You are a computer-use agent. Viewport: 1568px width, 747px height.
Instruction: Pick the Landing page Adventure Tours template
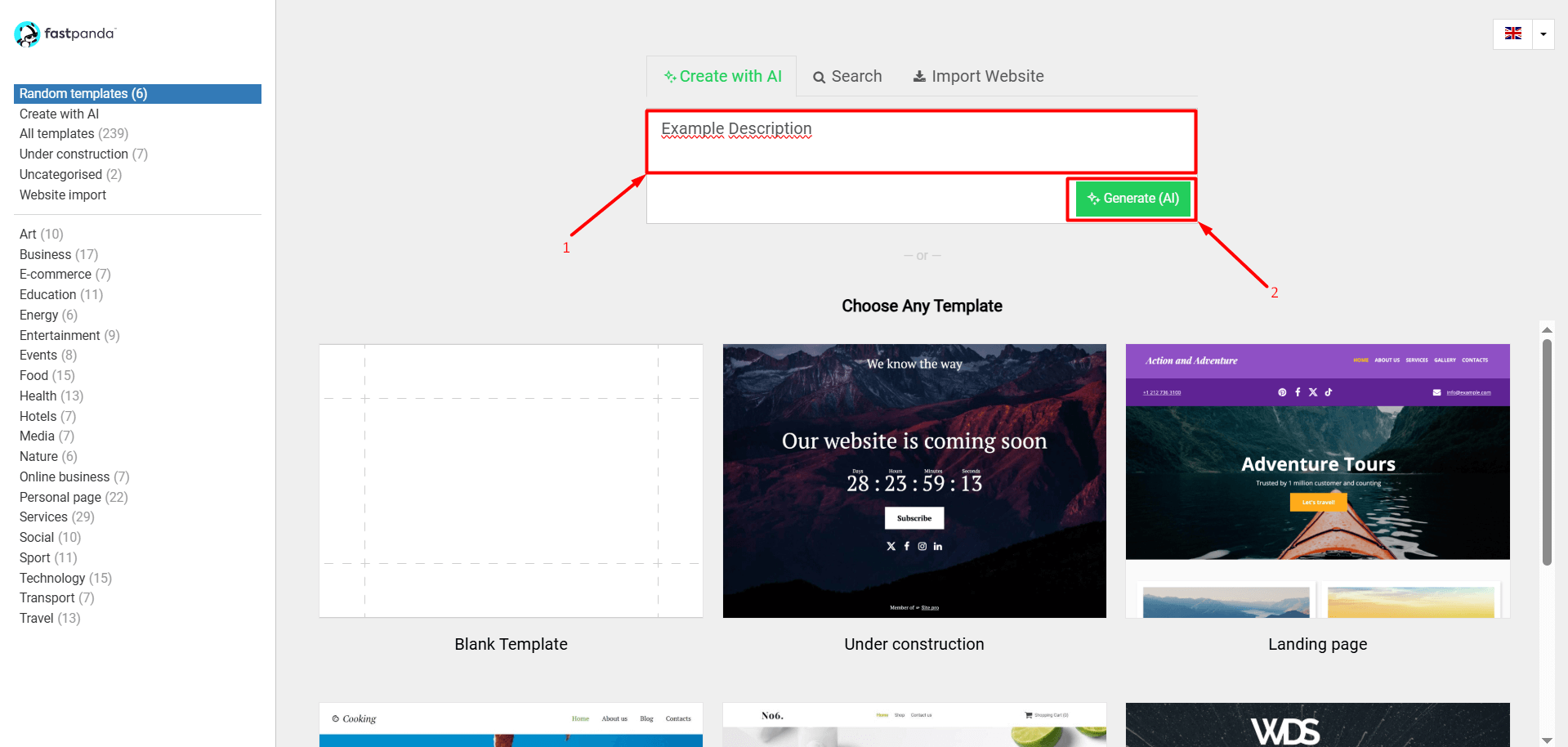click(x=1317, y=481)
